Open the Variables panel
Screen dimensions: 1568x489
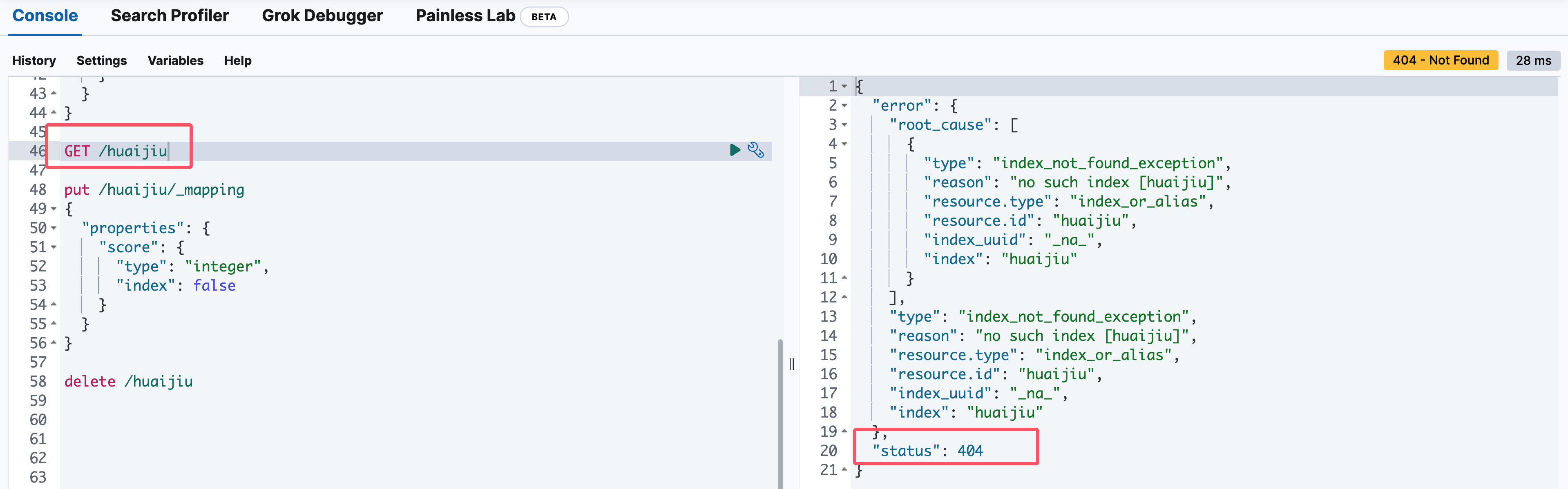click(x=175, y=60)
